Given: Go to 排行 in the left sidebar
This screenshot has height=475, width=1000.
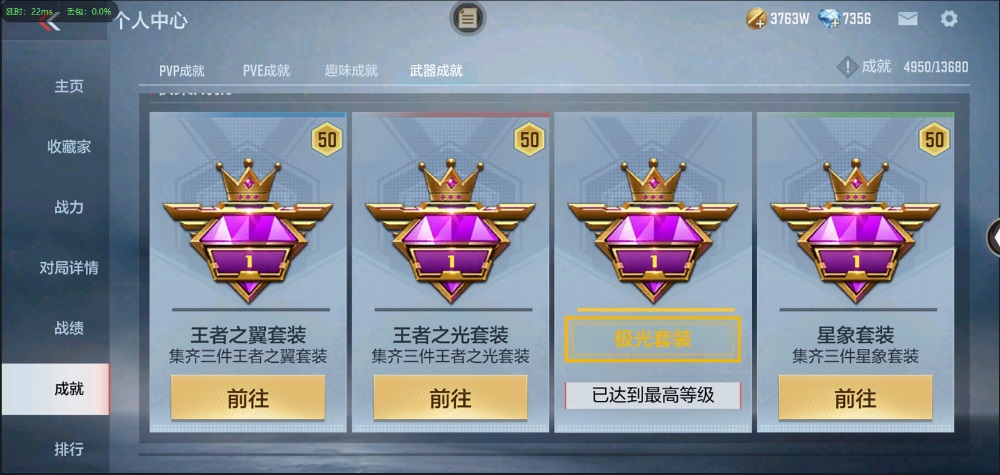Looking at the screenshot, I should [69, 449].
